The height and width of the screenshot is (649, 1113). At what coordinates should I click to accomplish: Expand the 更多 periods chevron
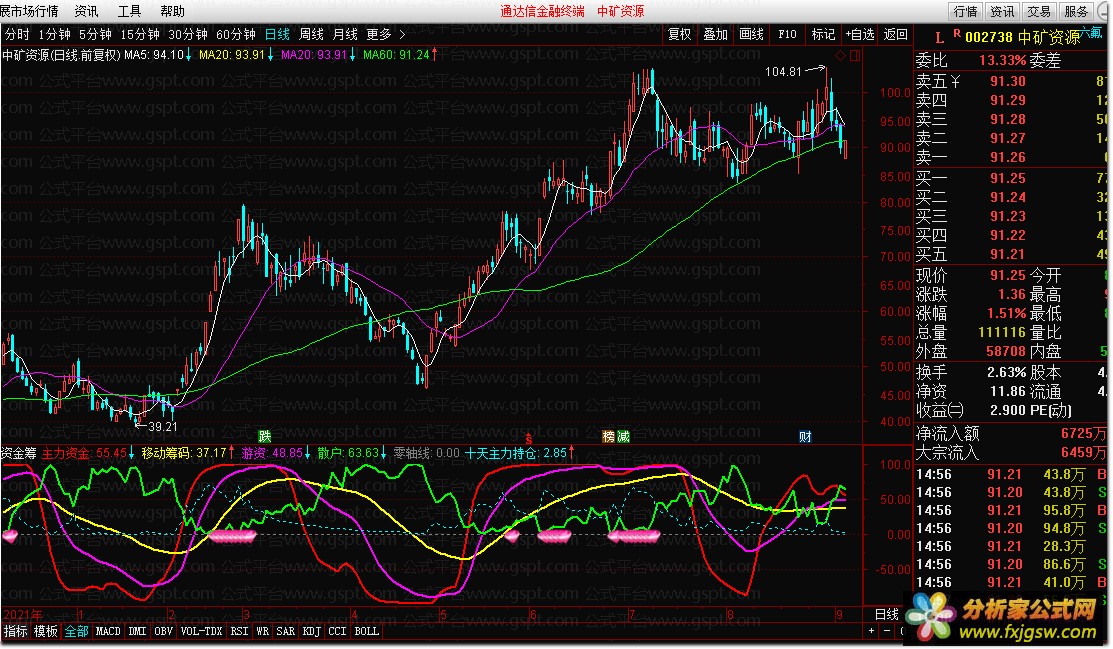pyautogui.click(x=402, y=34)
